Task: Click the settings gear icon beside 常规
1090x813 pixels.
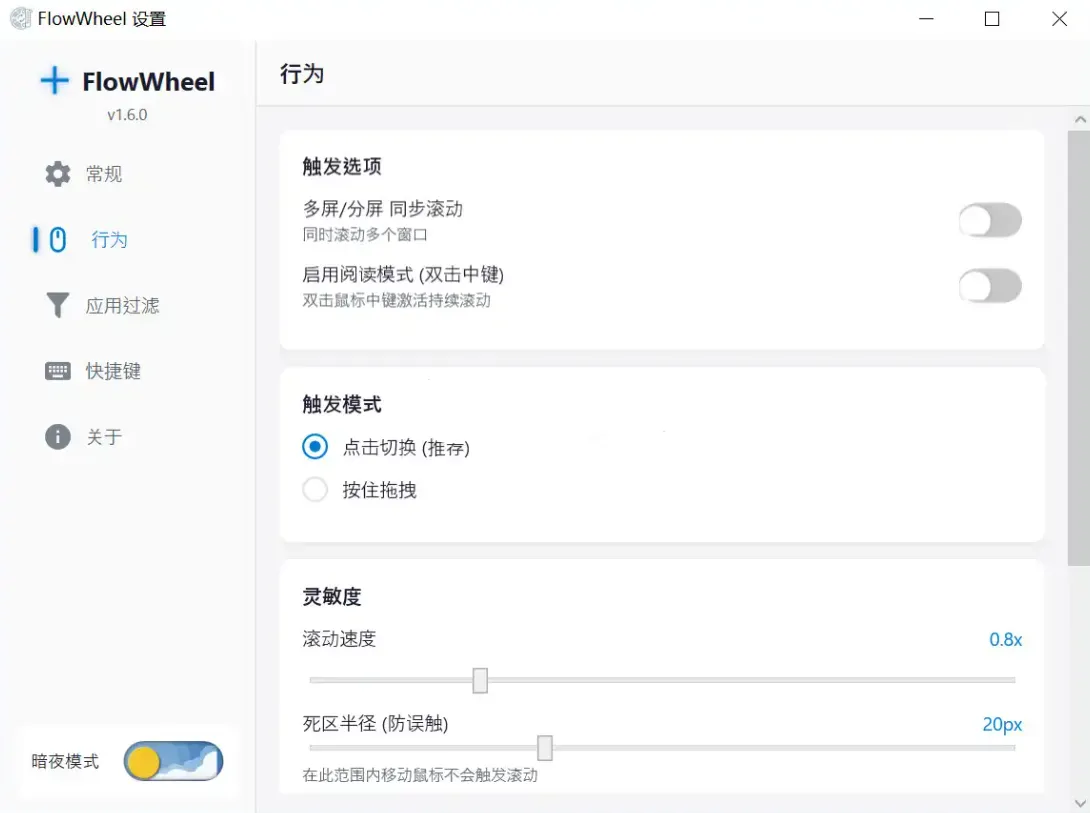Action: click(x=57, y=173)
